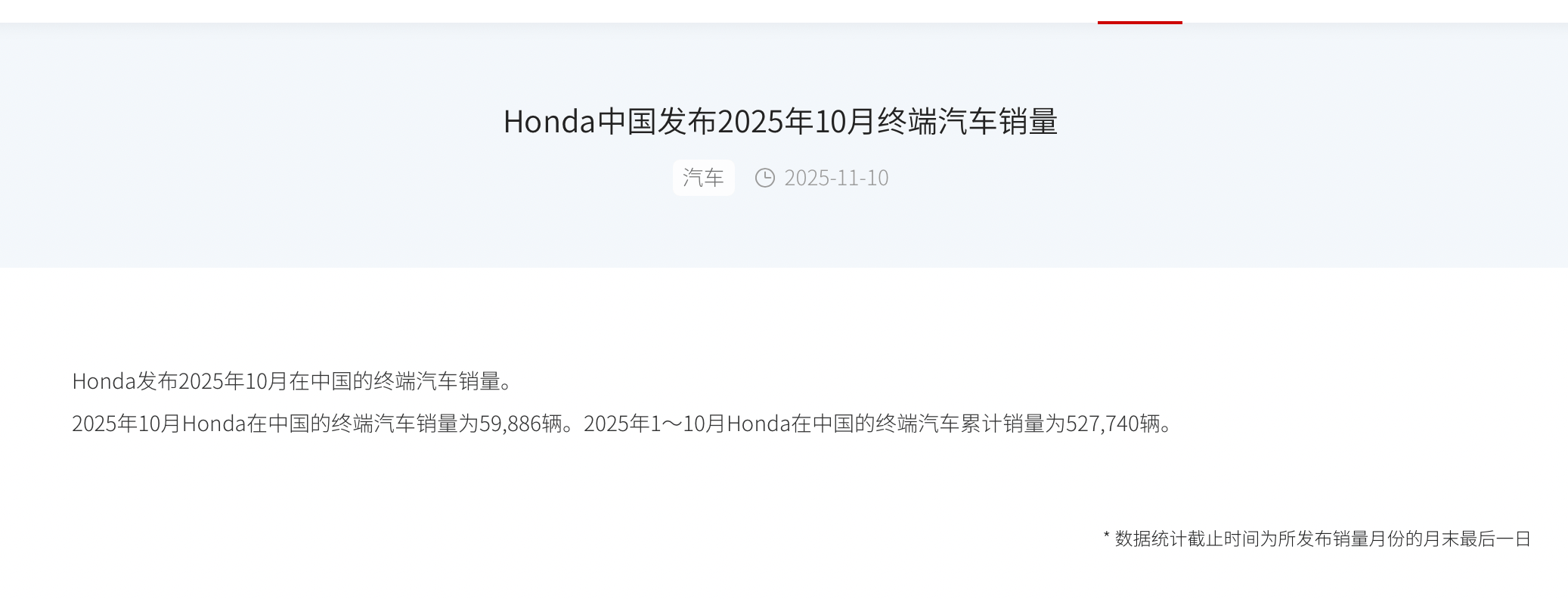Screen dimensions: 1568x599
Task: Click 2025年10月 in the headline
Action: click(x=796, y=121)
